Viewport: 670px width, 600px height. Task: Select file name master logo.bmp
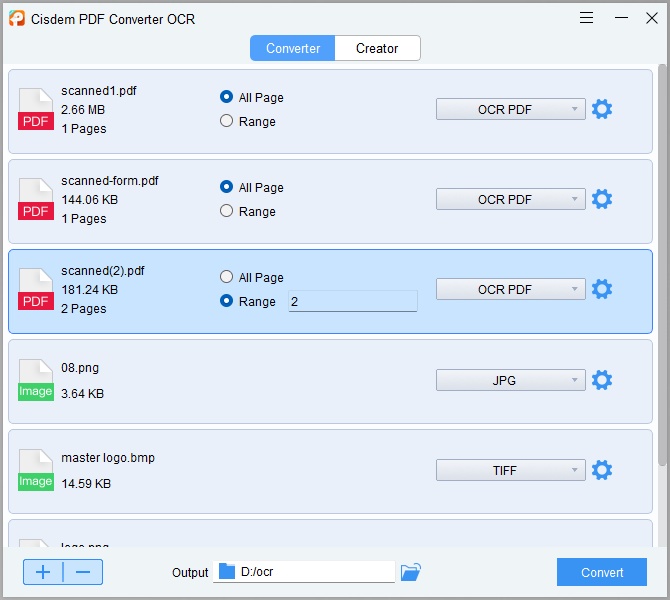[x=108, y=458]
